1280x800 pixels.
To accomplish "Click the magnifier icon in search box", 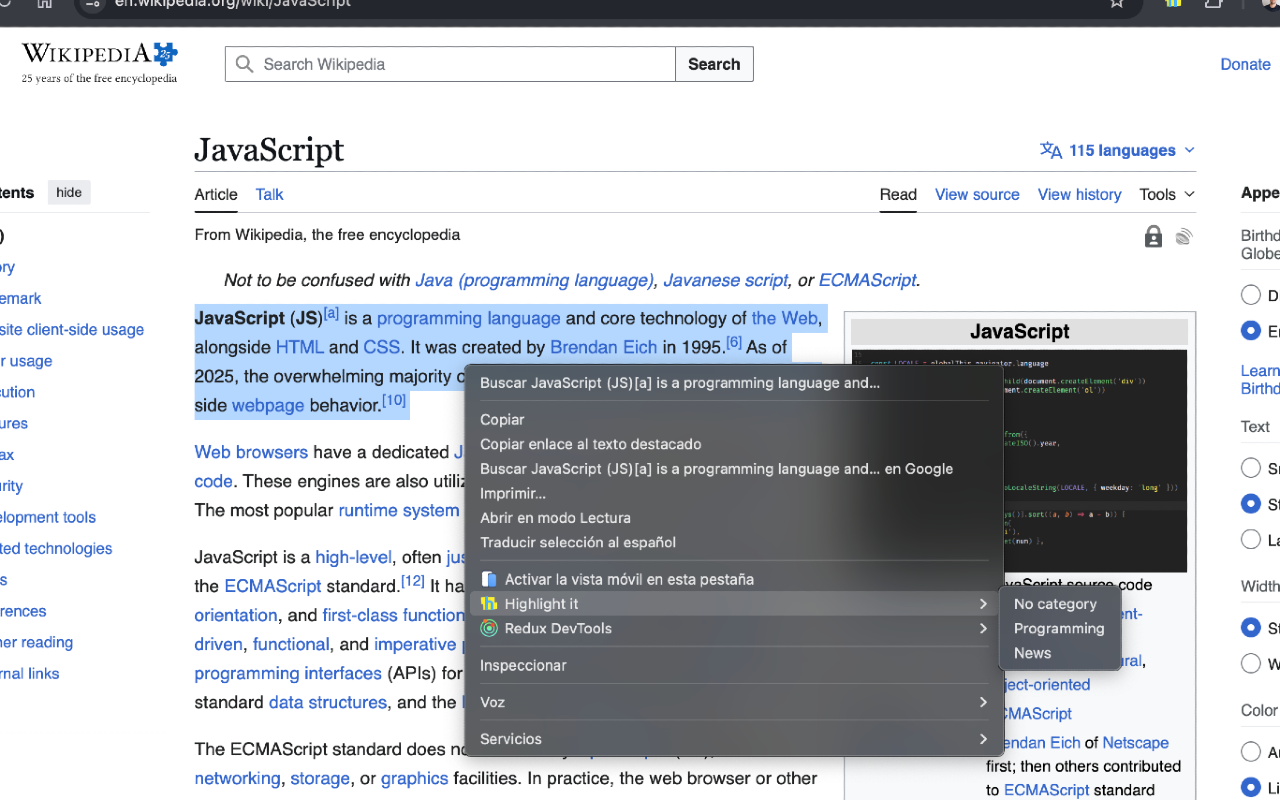I will [244, 64].
